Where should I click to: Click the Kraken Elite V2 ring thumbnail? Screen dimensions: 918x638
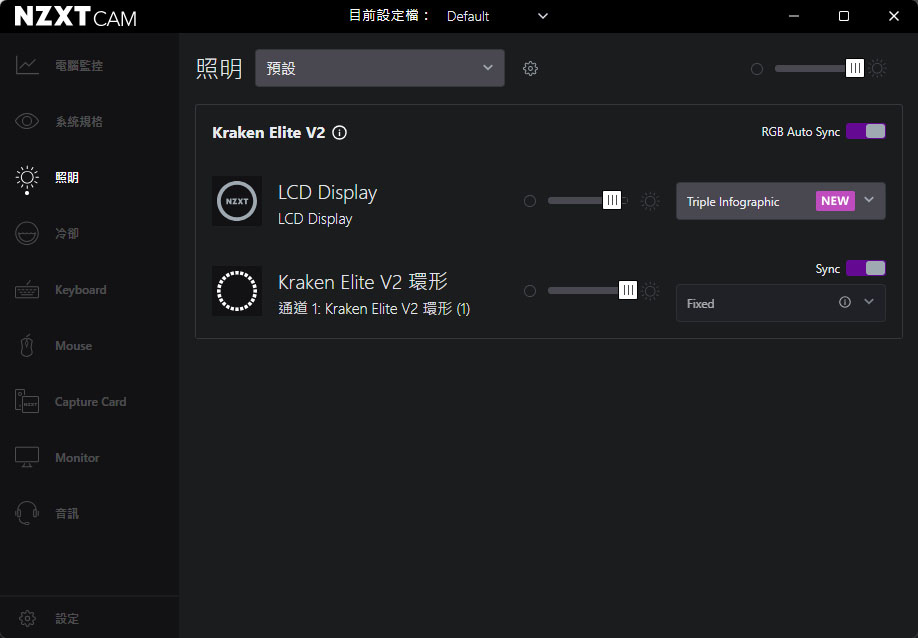pyautogui.click(x=237, y=291)
